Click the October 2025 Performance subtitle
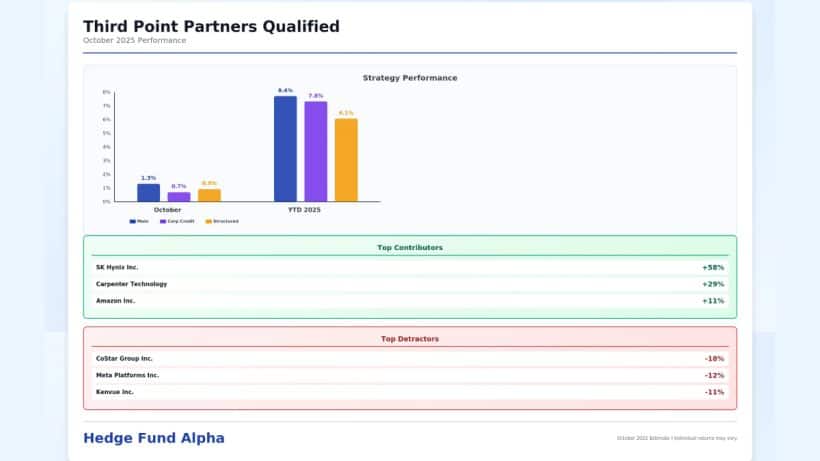 (x=134, y=40)
